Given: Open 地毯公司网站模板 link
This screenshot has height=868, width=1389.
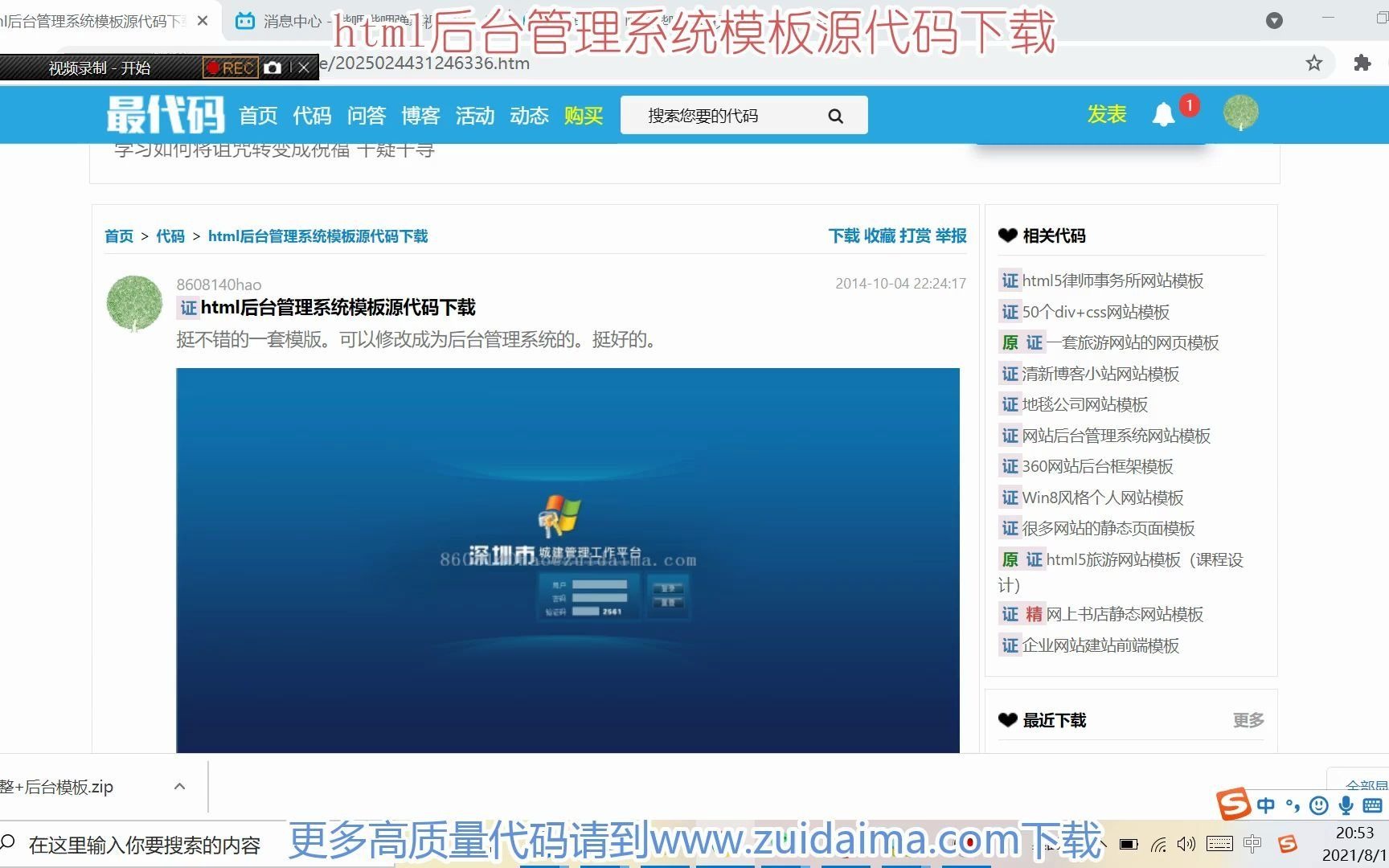Looking at the screenshot, I should tap(1085, 404).
